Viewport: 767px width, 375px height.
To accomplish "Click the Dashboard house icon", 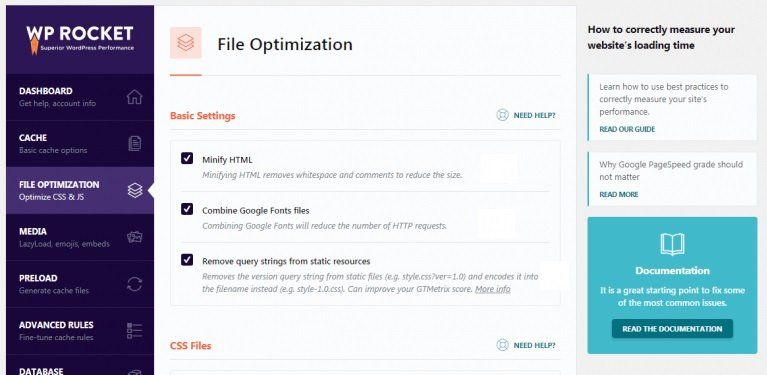I will pyautogui.click(x=135, y=97).
